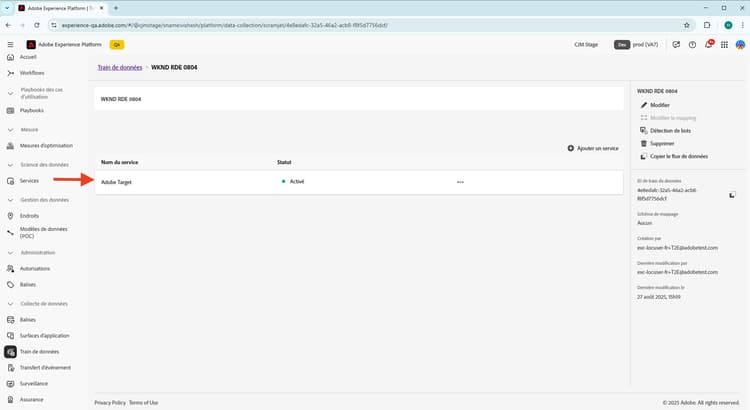Click the icon left of the help icon
The height and width of the screenshot is (410, 750).
pos(676,44)
